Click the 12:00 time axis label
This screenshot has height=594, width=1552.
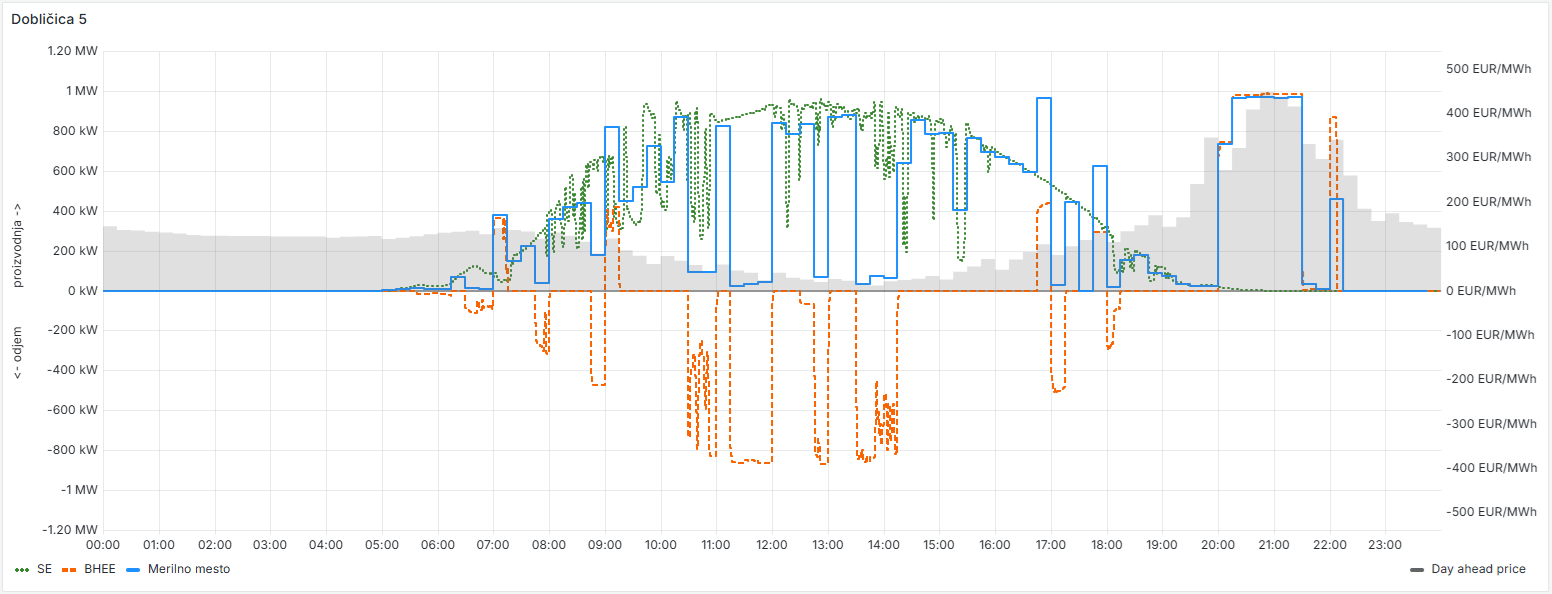coord(772,546)
